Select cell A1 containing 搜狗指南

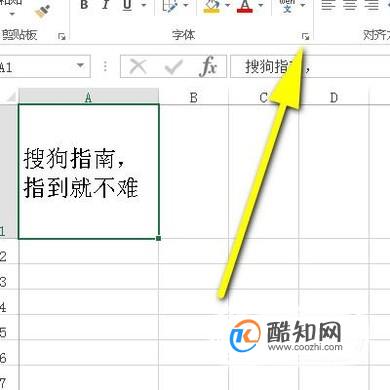(x=89, y=172)
